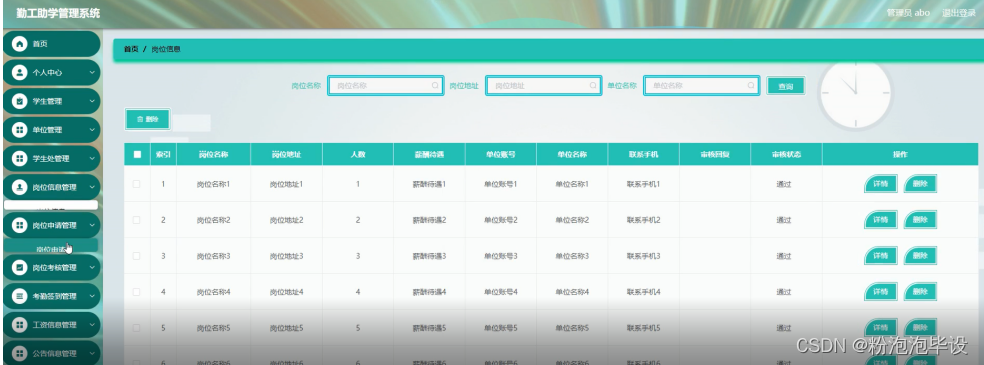
Task: Focus the 岗位名称 search input
Action: 385,85
